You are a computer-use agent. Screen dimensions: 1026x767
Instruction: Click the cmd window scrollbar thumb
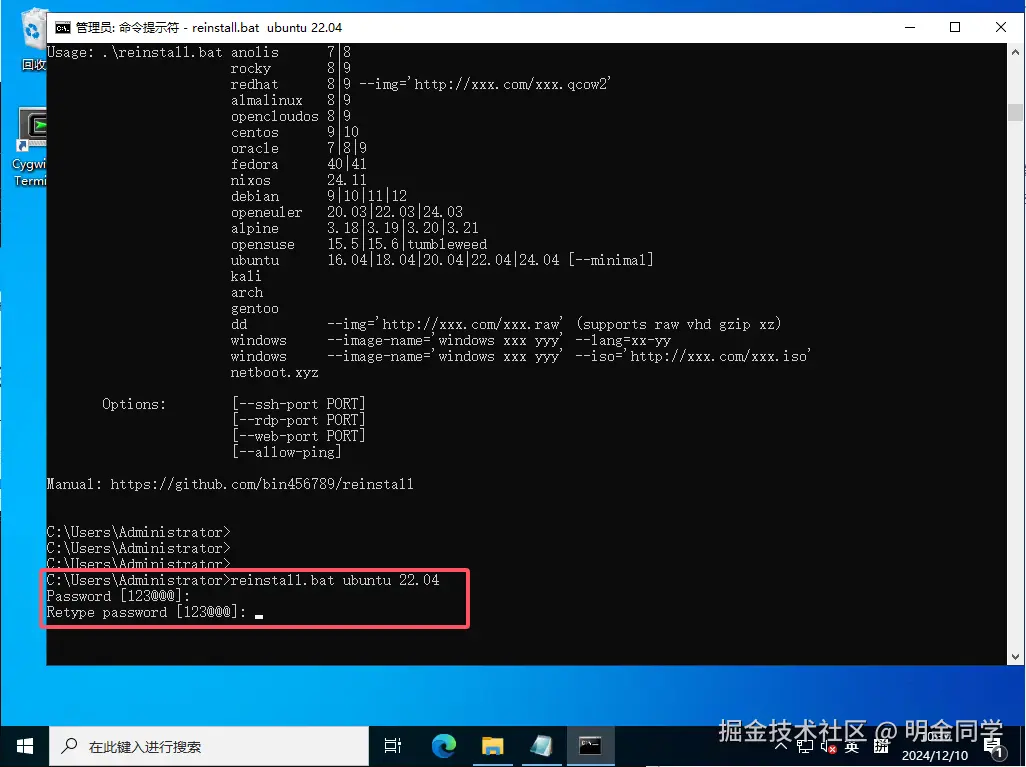click(1016, 112)
